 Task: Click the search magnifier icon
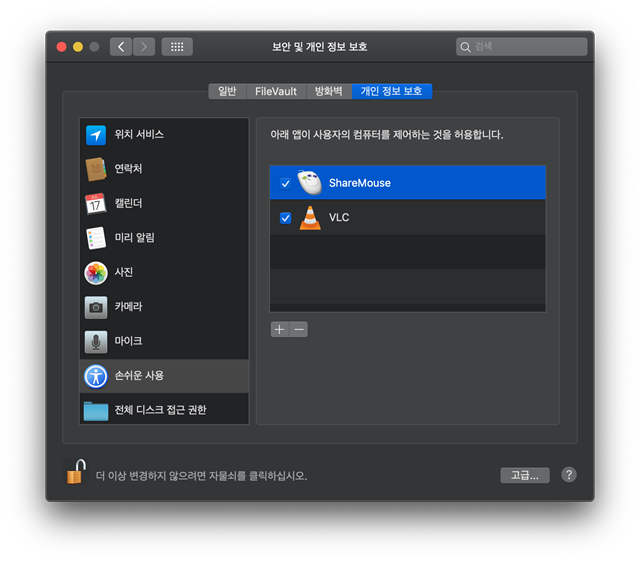point(465,47)
